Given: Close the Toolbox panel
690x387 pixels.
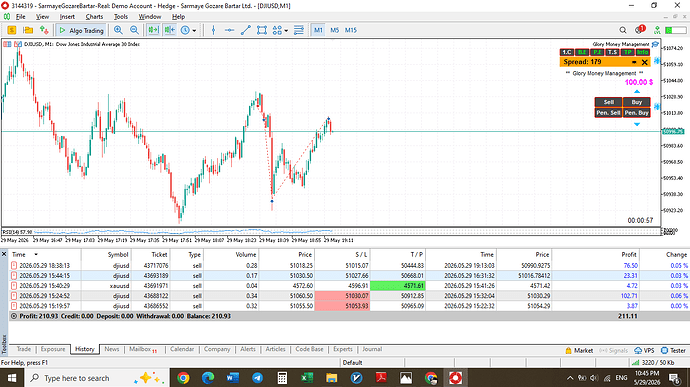Looking at the screenshot, I should point(4,254).
